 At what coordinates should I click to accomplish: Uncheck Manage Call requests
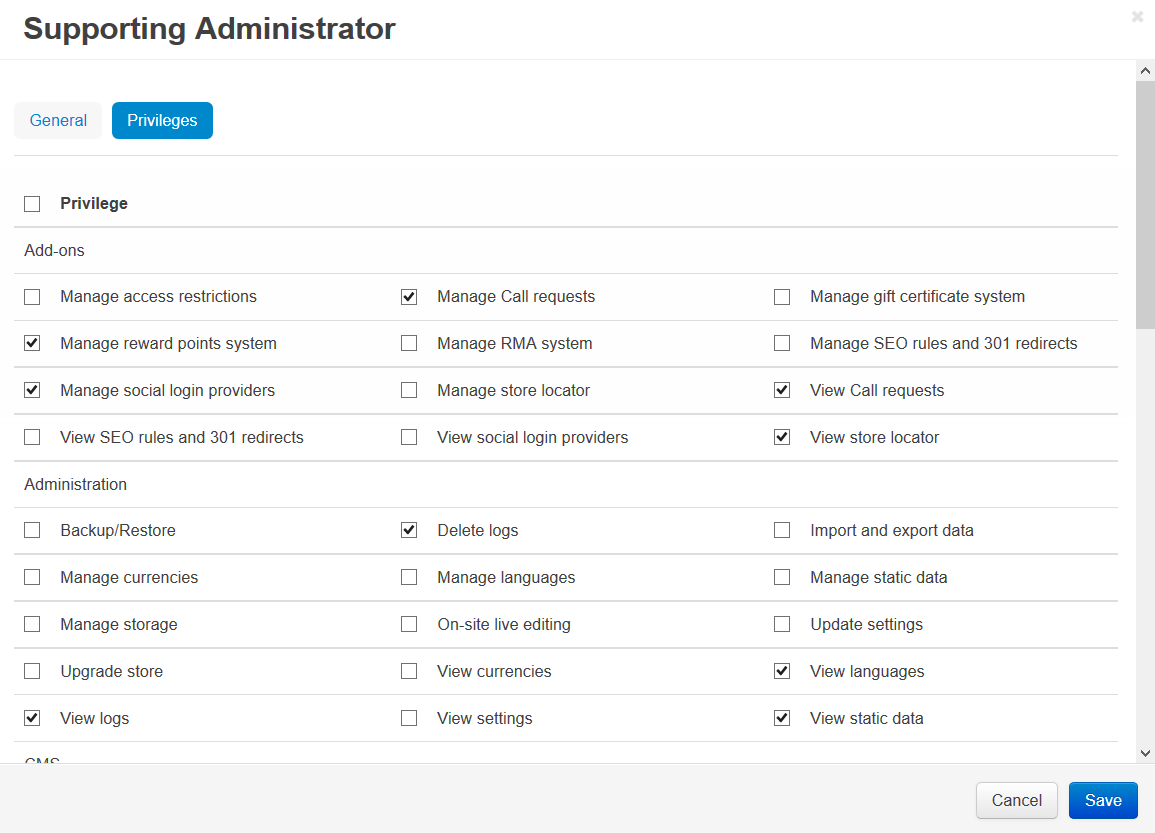409,297
